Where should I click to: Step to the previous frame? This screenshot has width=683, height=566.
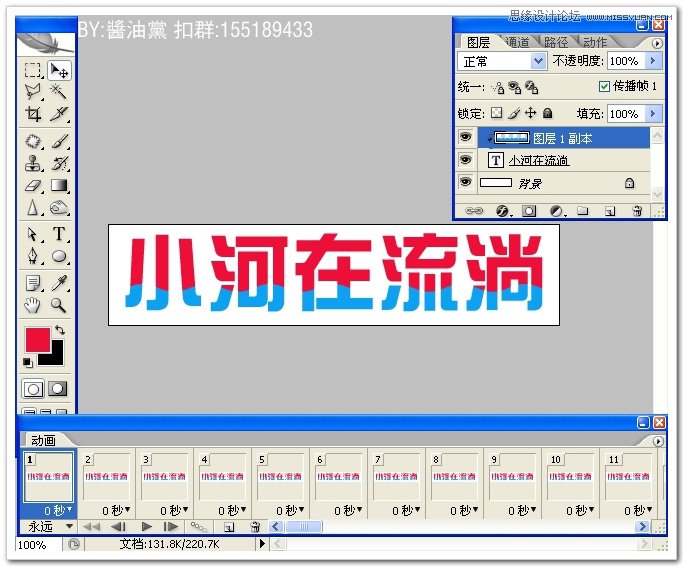coord(118,527)
